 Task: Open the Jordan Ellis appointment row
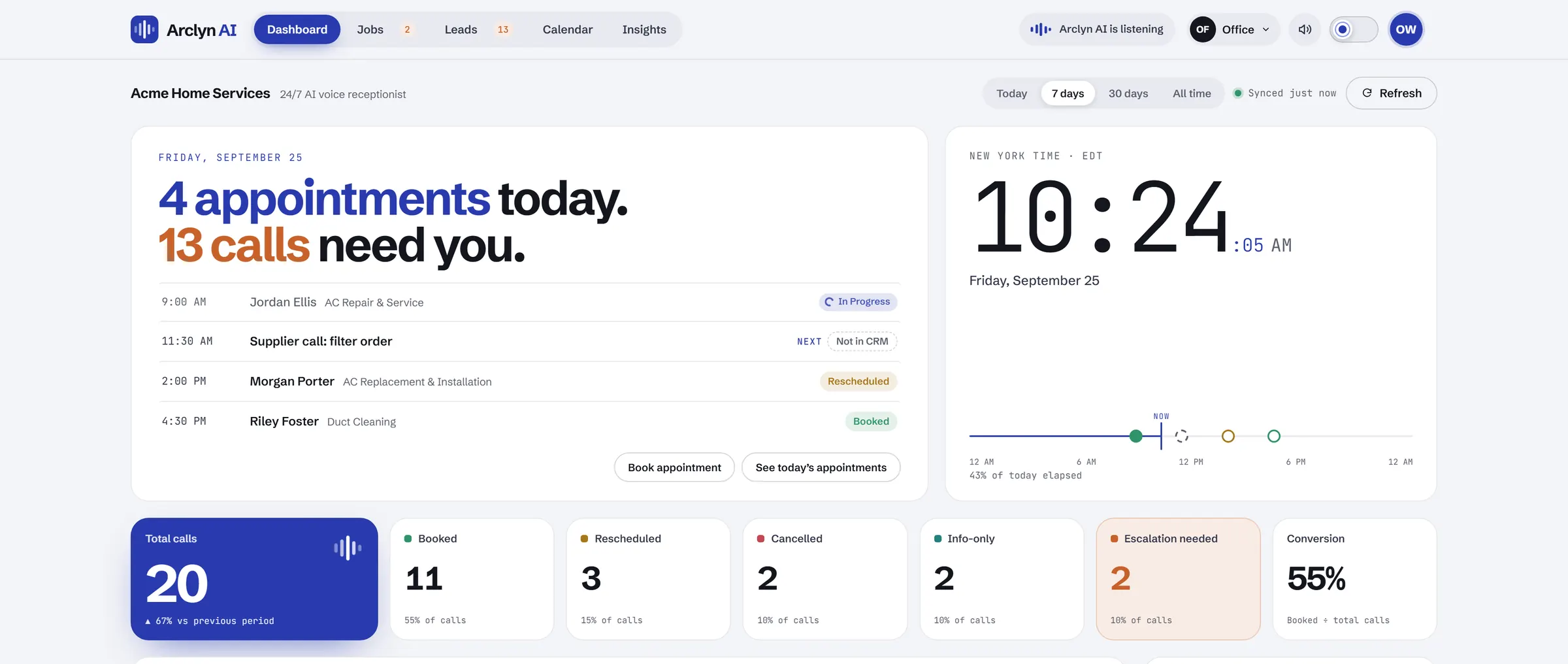529,302
